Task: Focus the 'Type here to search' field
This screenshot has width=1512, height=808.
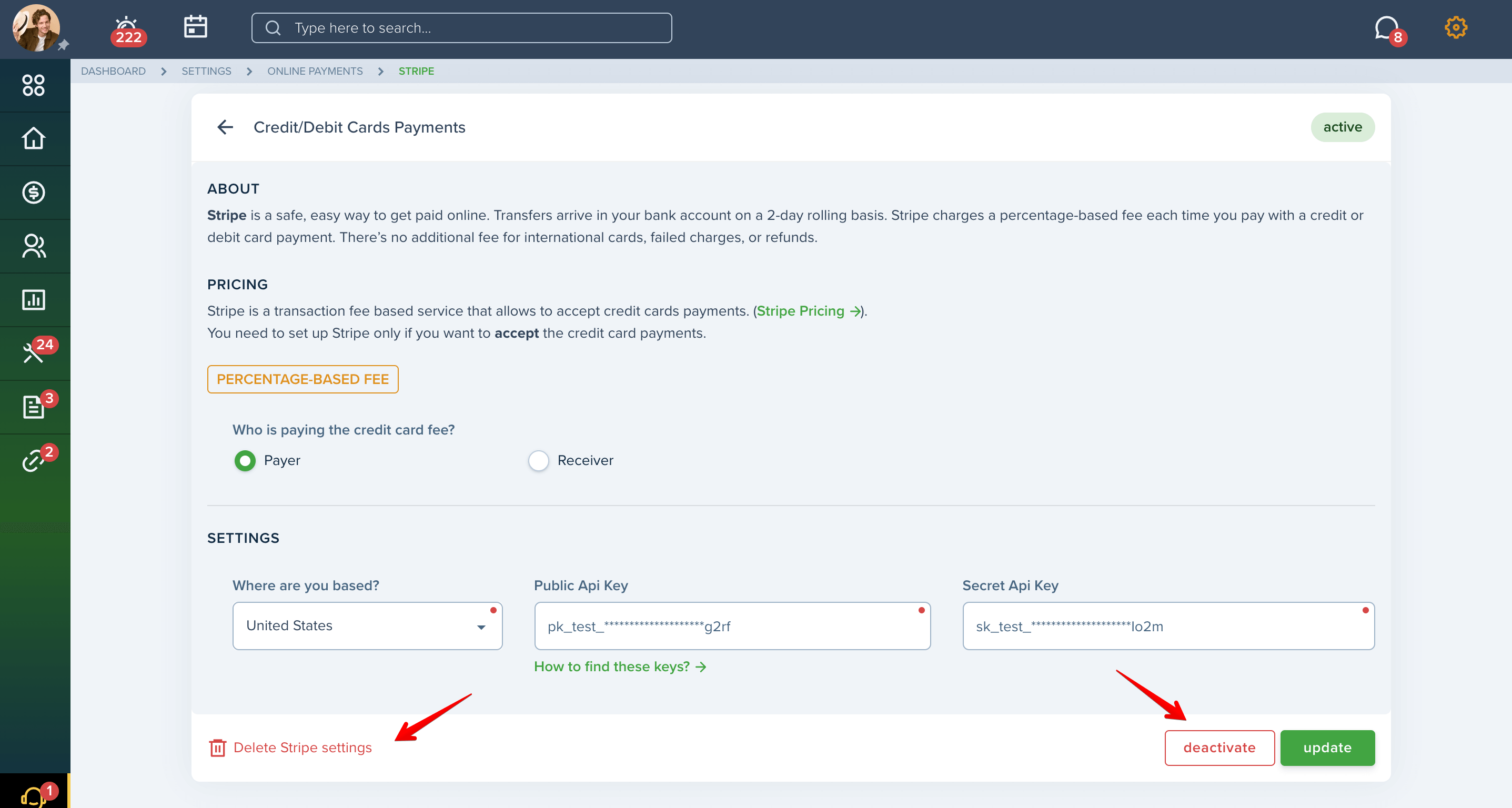Action: point(461,27)
